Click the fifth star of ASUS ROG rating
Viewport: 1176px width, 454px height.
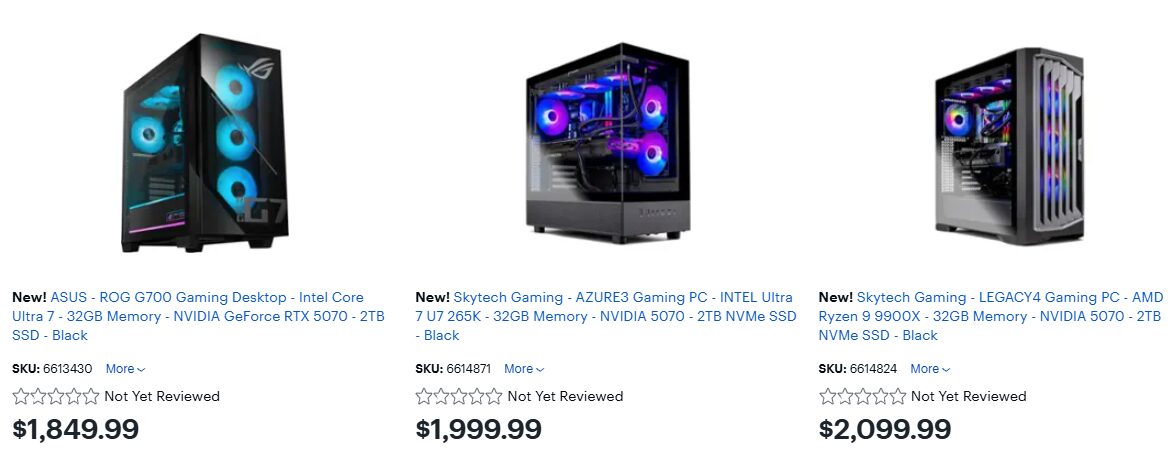coord(91,396)
